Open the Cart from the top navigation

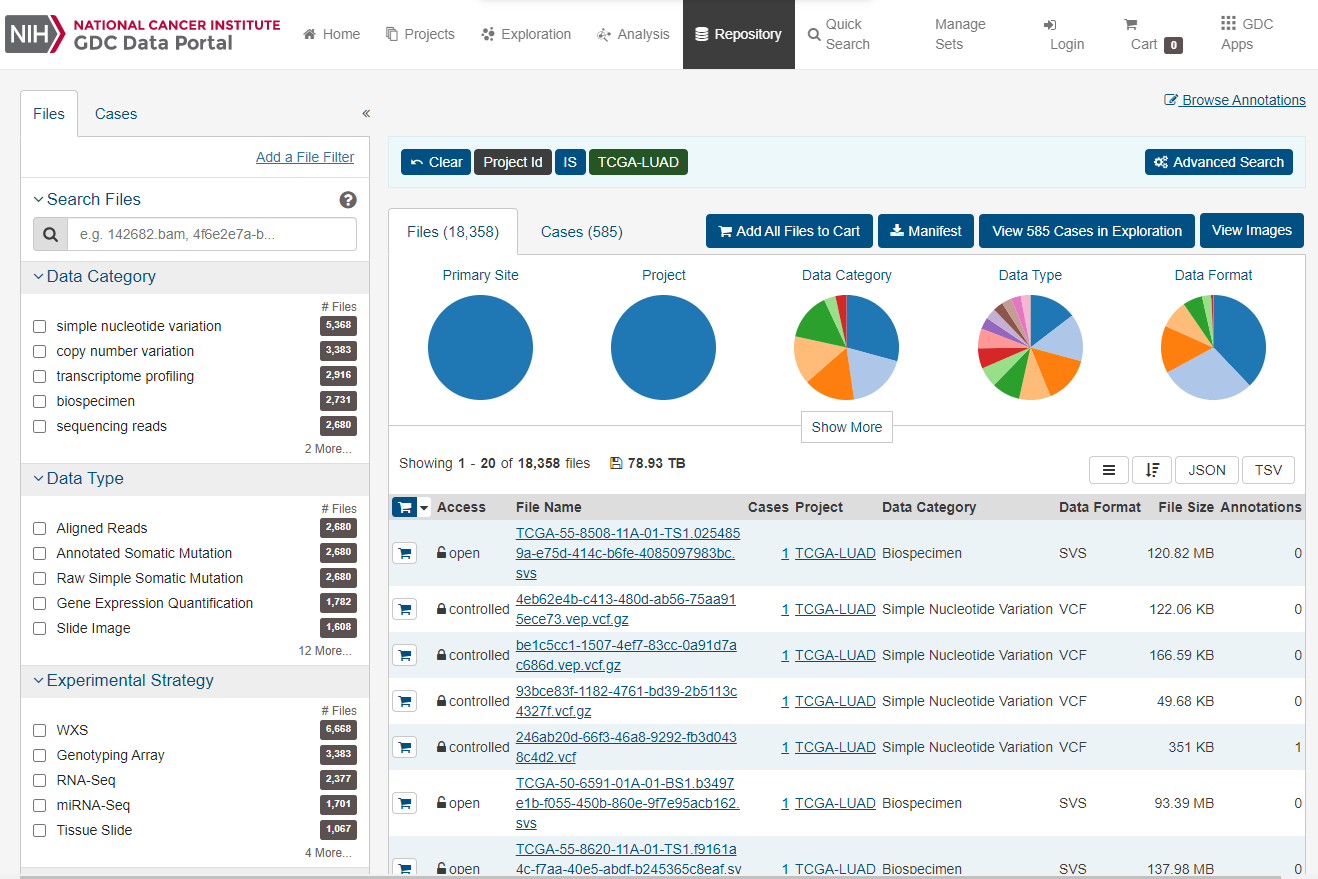tap(1153, 35)
